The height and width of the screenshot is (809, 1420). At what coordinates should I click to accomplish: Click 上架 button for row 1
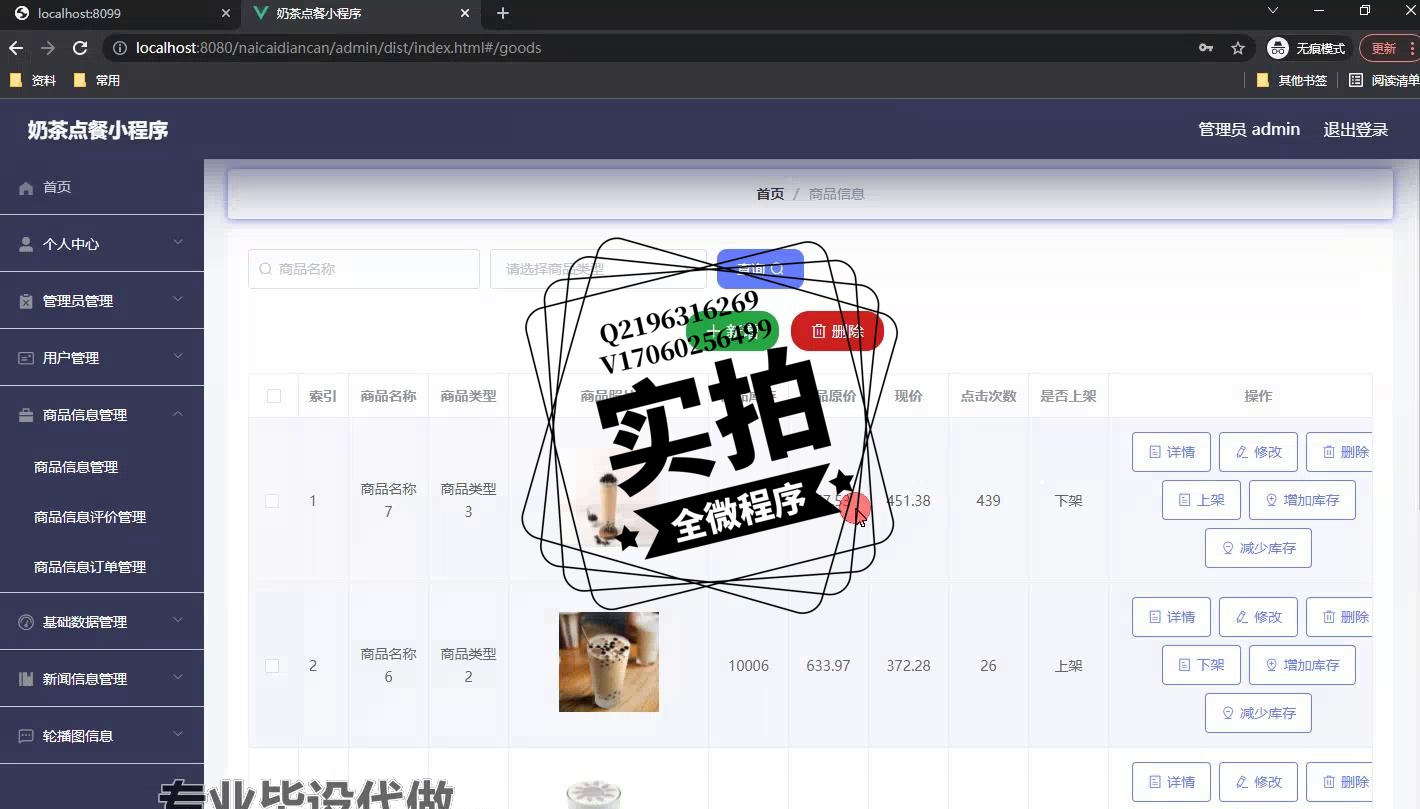coord(1201,500)
